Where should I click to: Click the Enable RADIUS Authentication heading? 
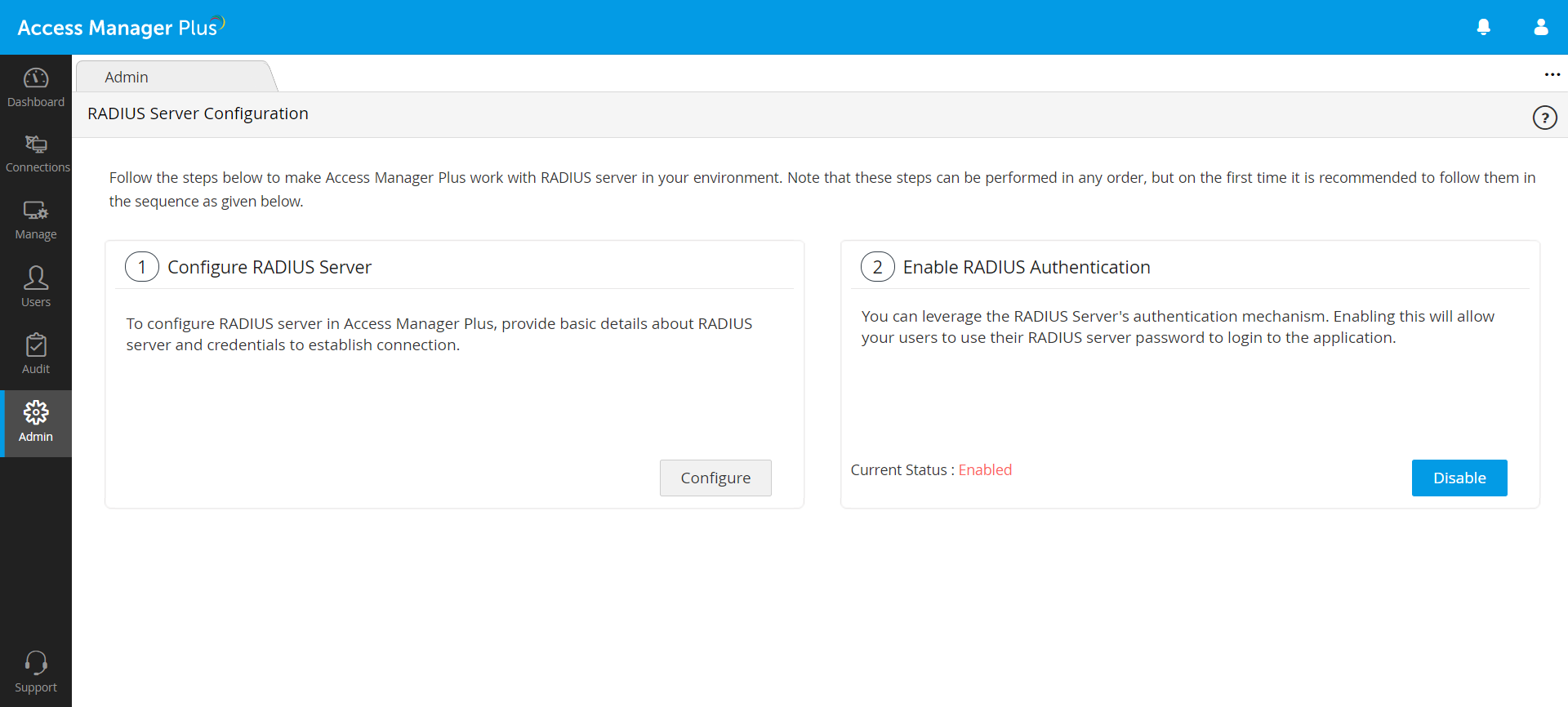1027,267
